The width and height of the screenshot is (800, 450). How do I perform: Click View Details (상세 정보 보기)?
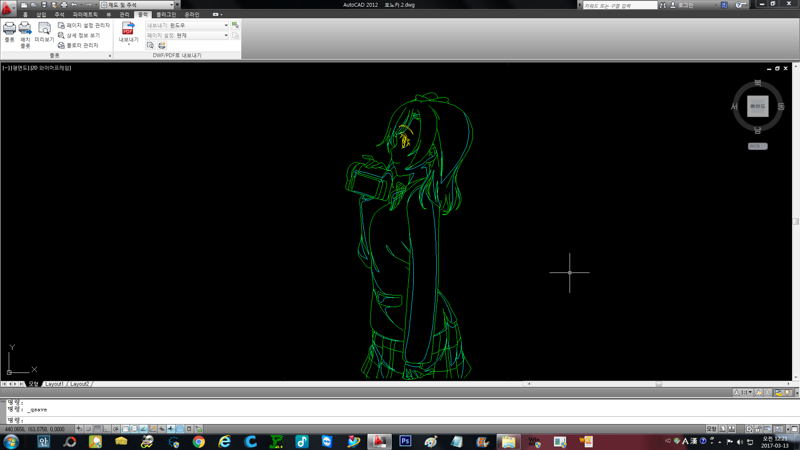[x=79, y=35]
